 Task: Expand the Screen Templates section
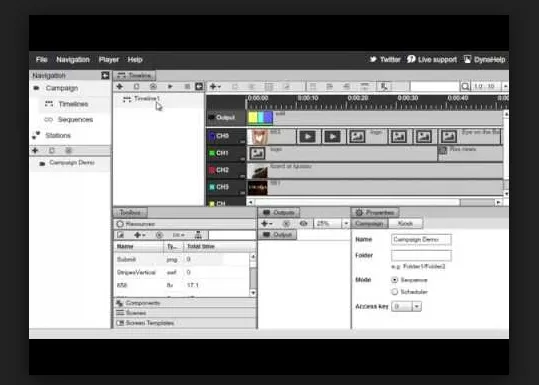click(185, 323)
